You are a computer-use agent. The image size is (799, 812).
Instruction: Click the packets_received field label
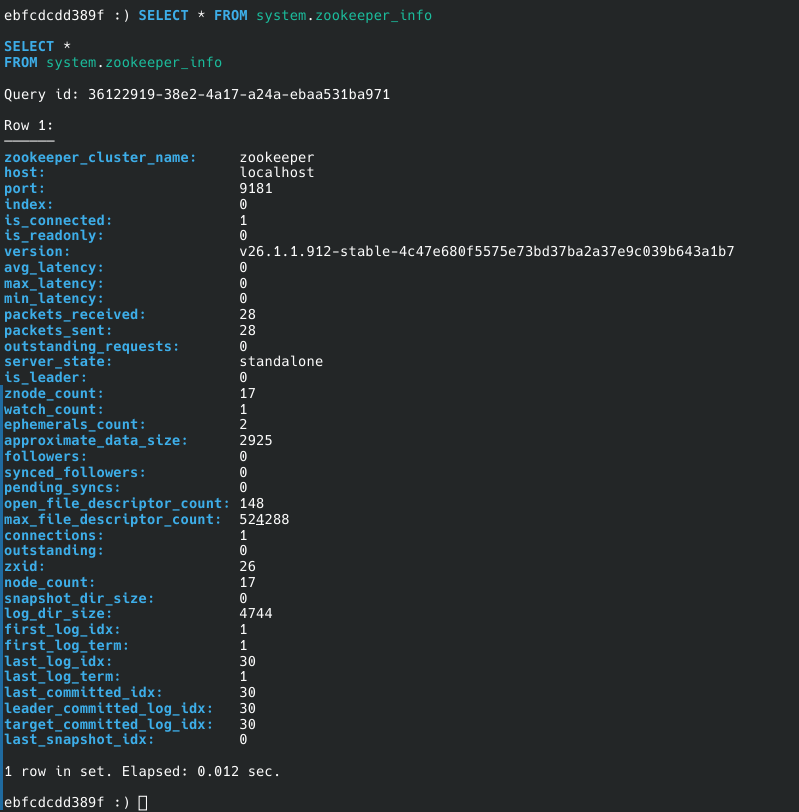pyautogui.click(x=75, y=314)
